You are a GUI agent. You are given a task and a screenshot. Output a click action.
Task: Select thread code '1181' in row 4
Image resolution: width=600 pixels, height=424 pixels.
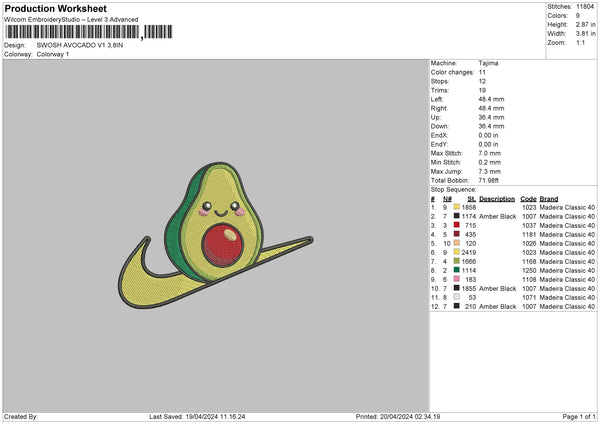[529, 235]
